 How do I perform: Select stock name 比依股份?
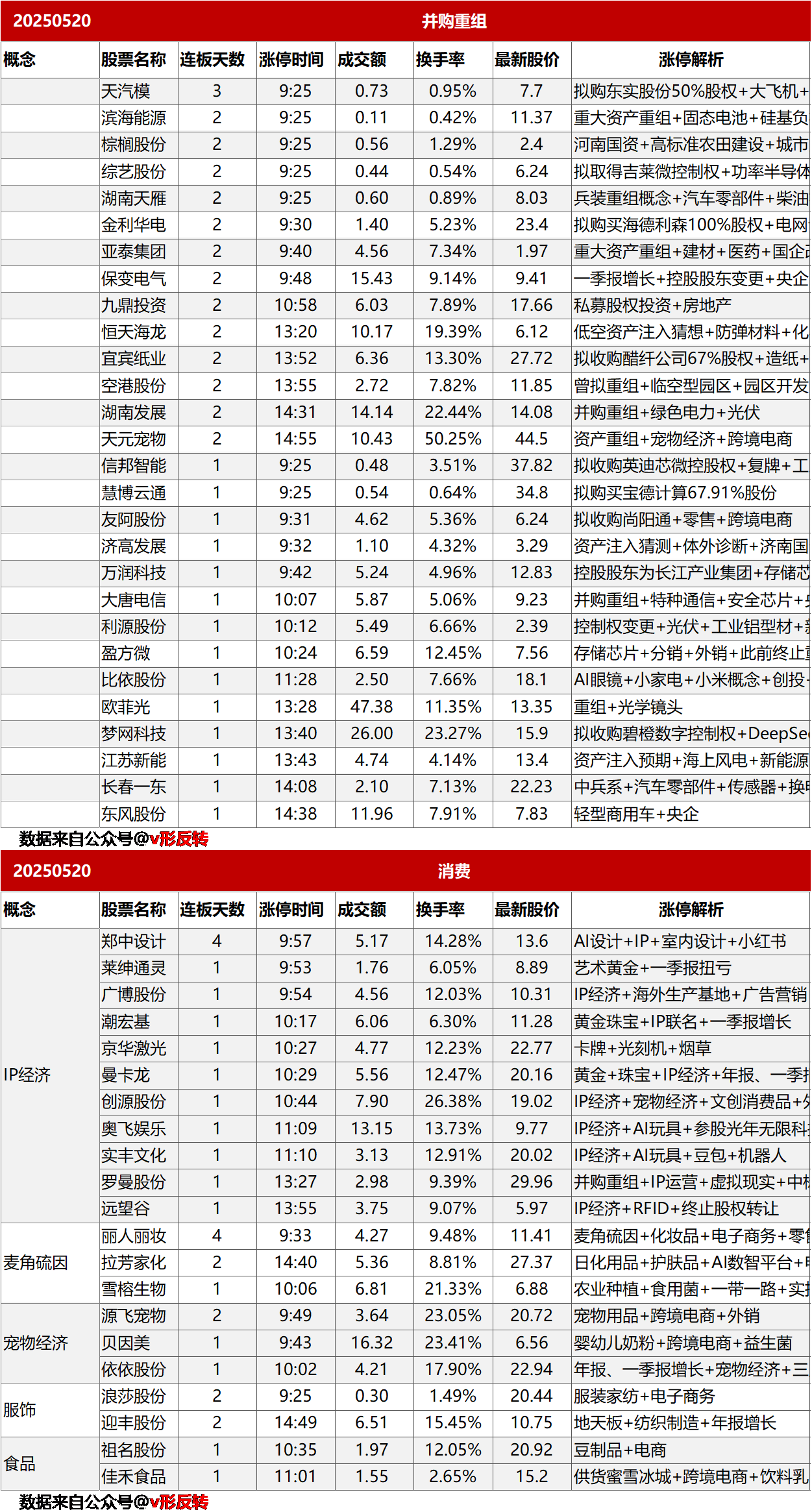pos(134,679)
